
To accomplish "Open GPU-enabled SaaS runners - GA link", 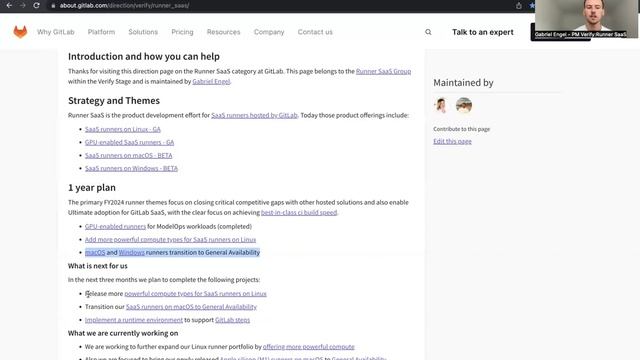I will (x=129, y=142).
